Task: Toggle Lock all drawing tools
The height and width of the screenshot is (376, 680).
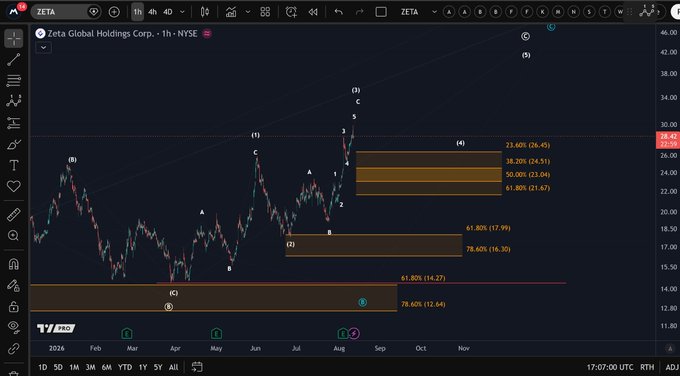Action: (x=13, y=306)
